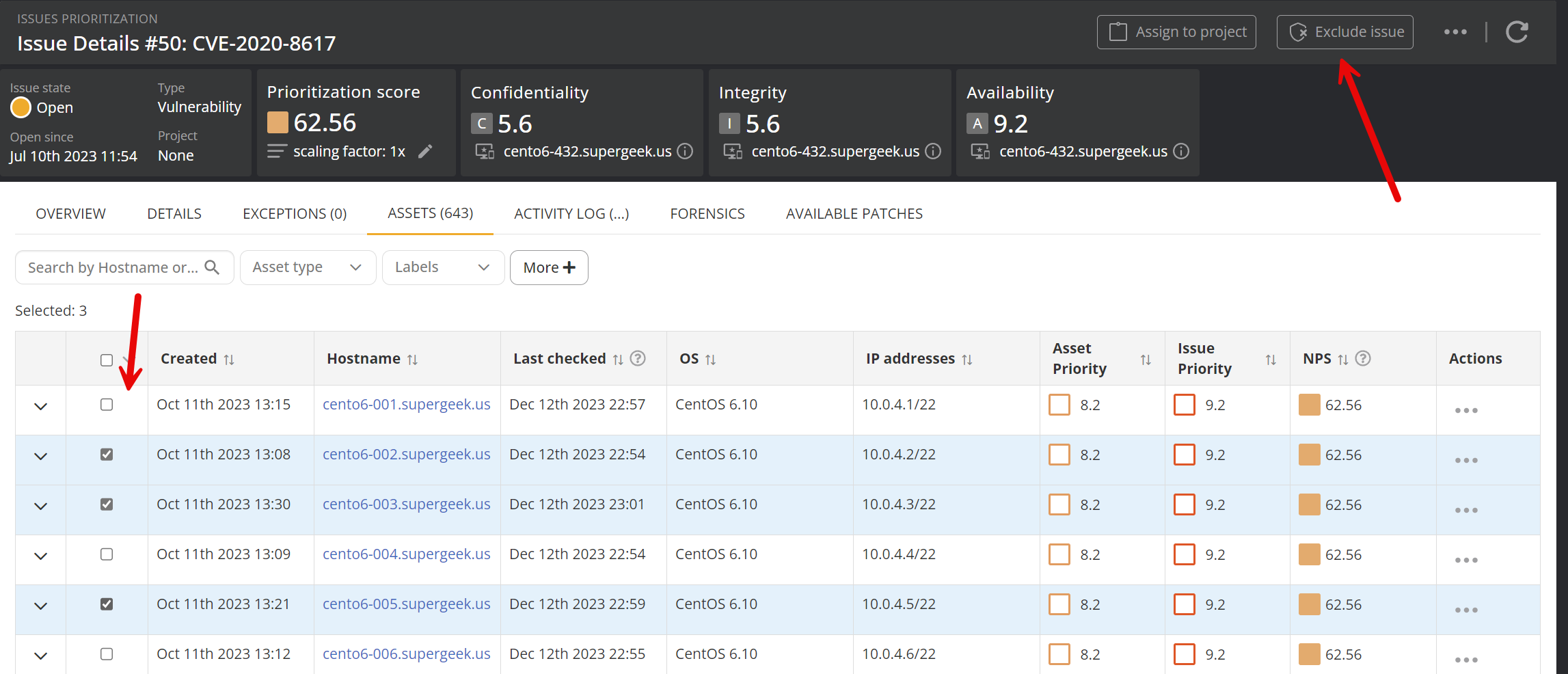Image resolution: width=1568 pixels, height=674 pixels.
Task: Click the search magnifier icon
Action: [x=213, y=267]
